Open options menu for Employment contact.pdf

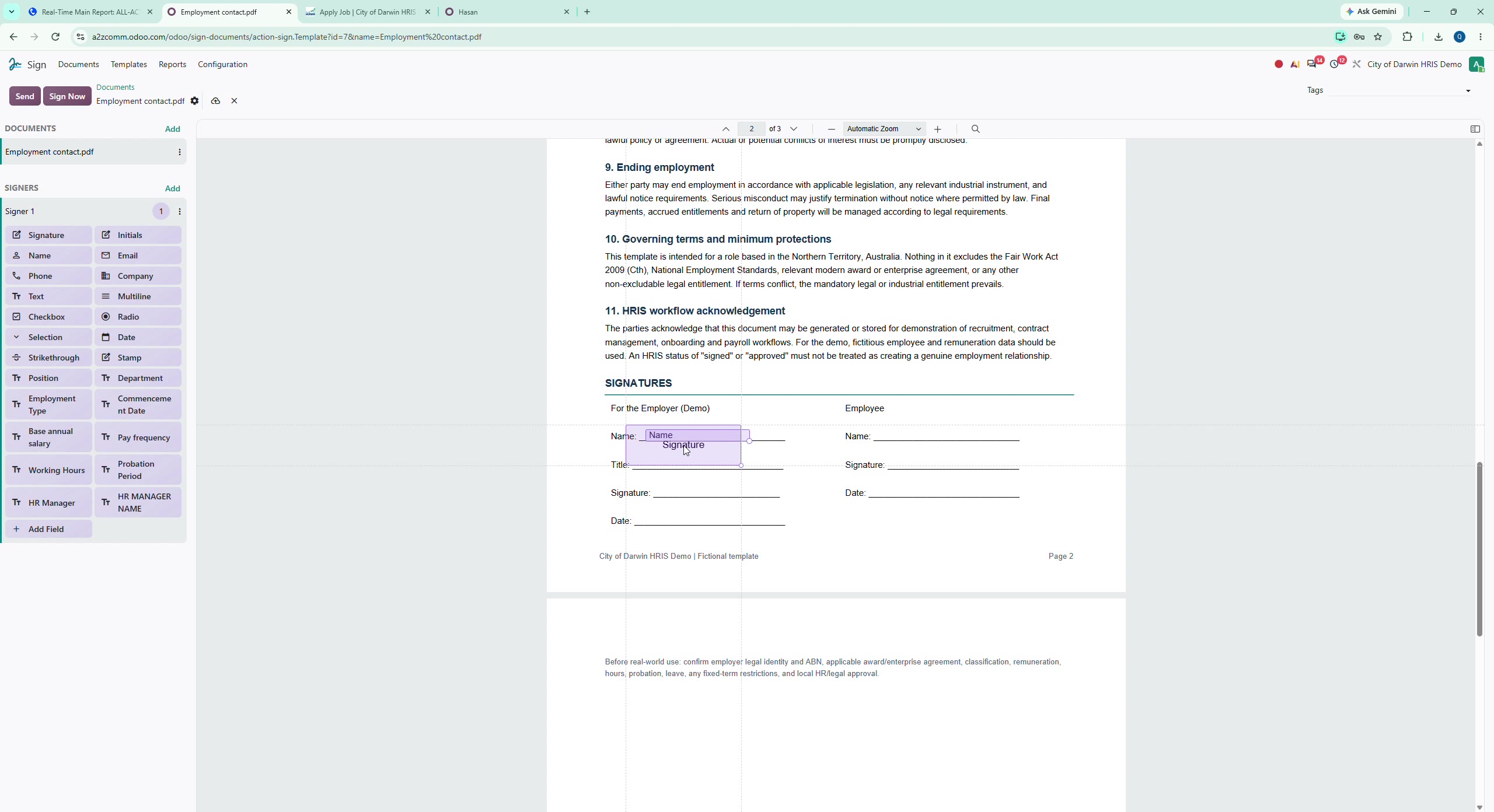coord(180,152)
